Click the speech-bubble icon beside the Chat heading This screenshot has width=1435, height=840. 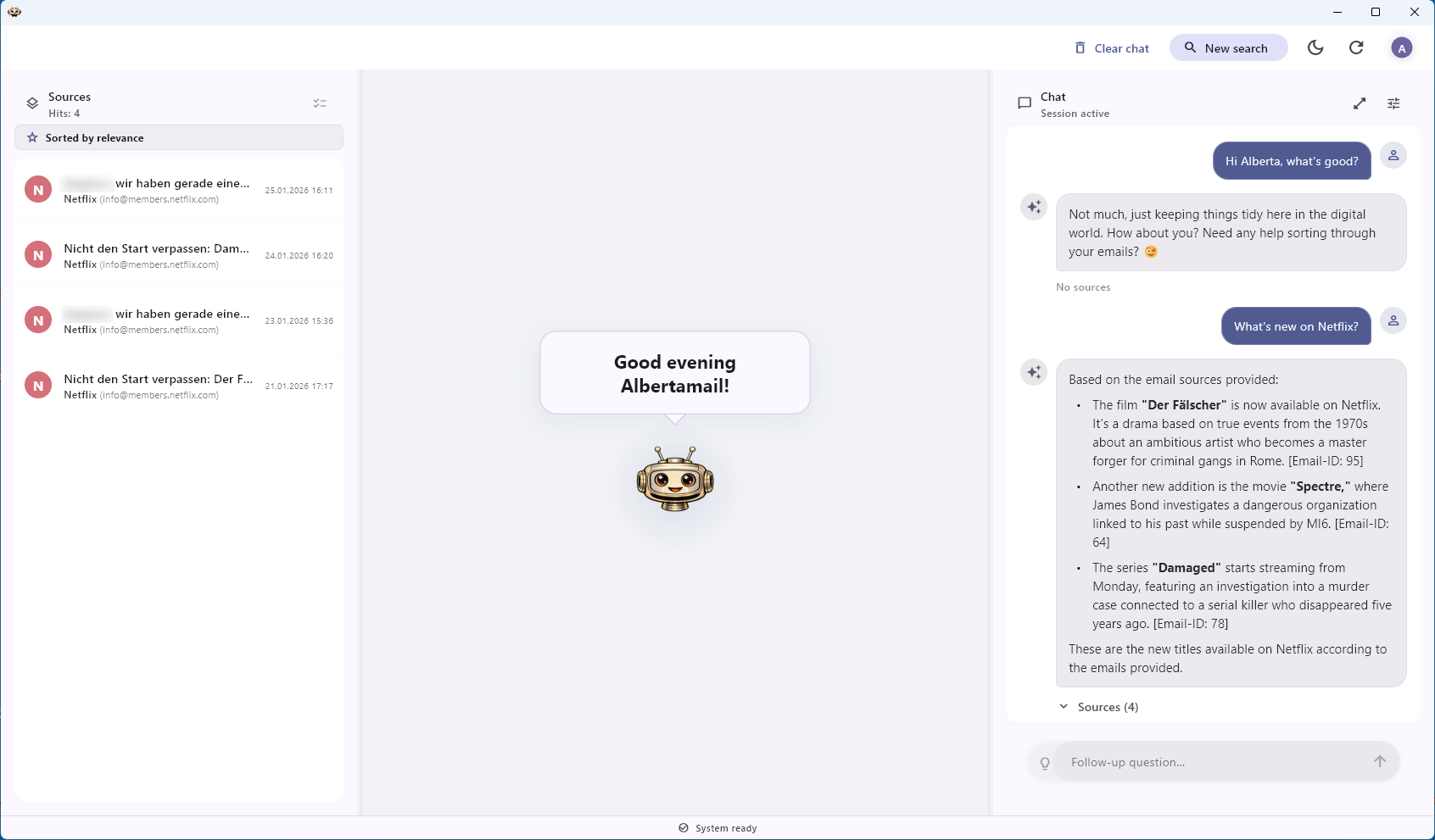[x=1025, y=102]
